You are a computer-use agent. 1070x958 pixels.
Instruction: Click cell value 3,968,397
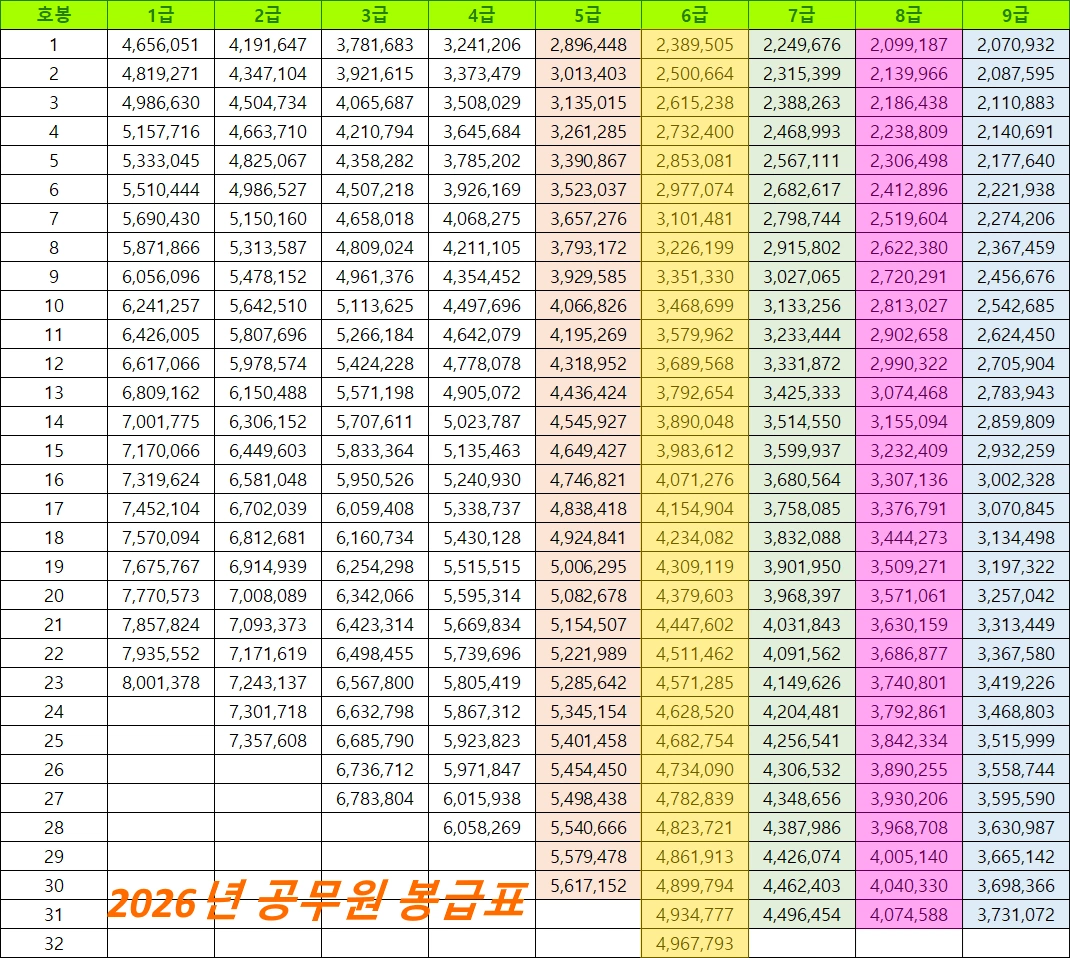point(802,596)
